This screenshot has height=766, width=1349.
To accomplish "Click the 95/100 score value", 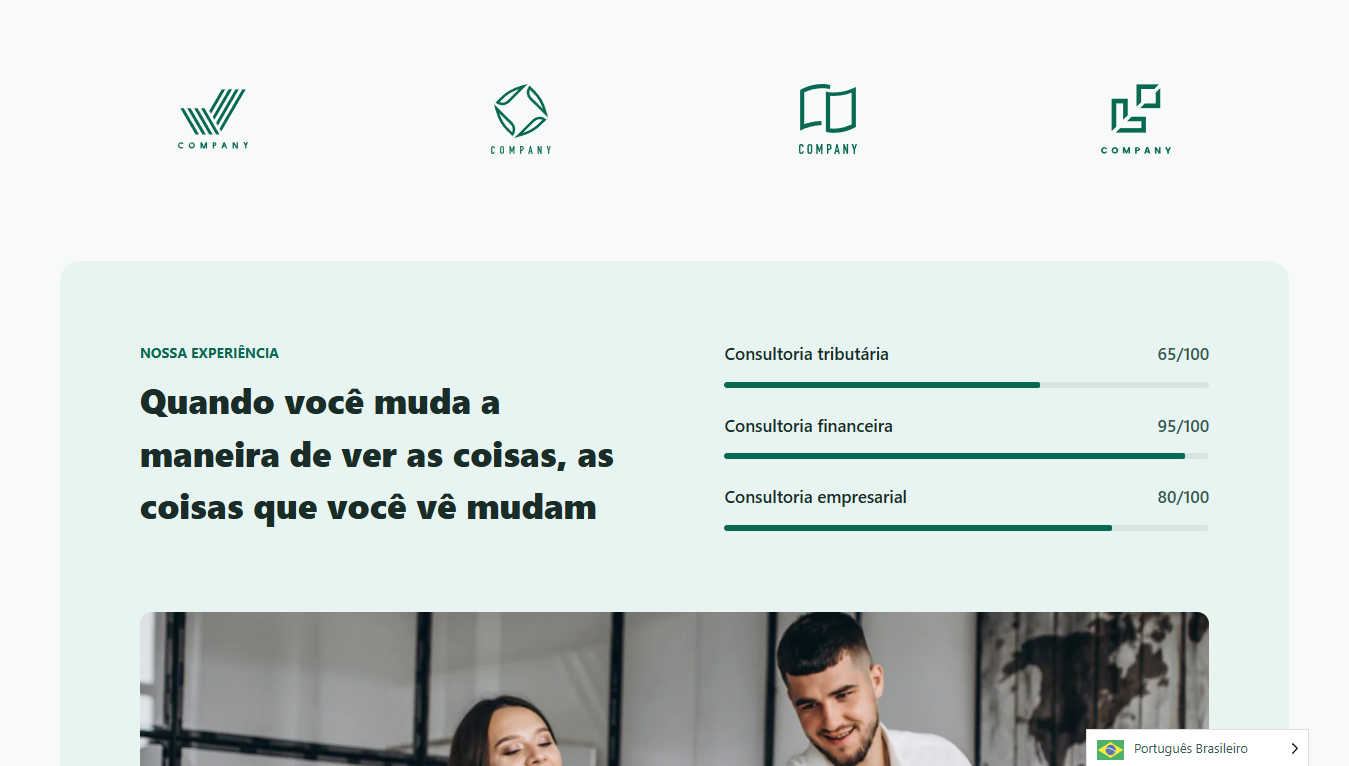I will [x=1183, y=426].
